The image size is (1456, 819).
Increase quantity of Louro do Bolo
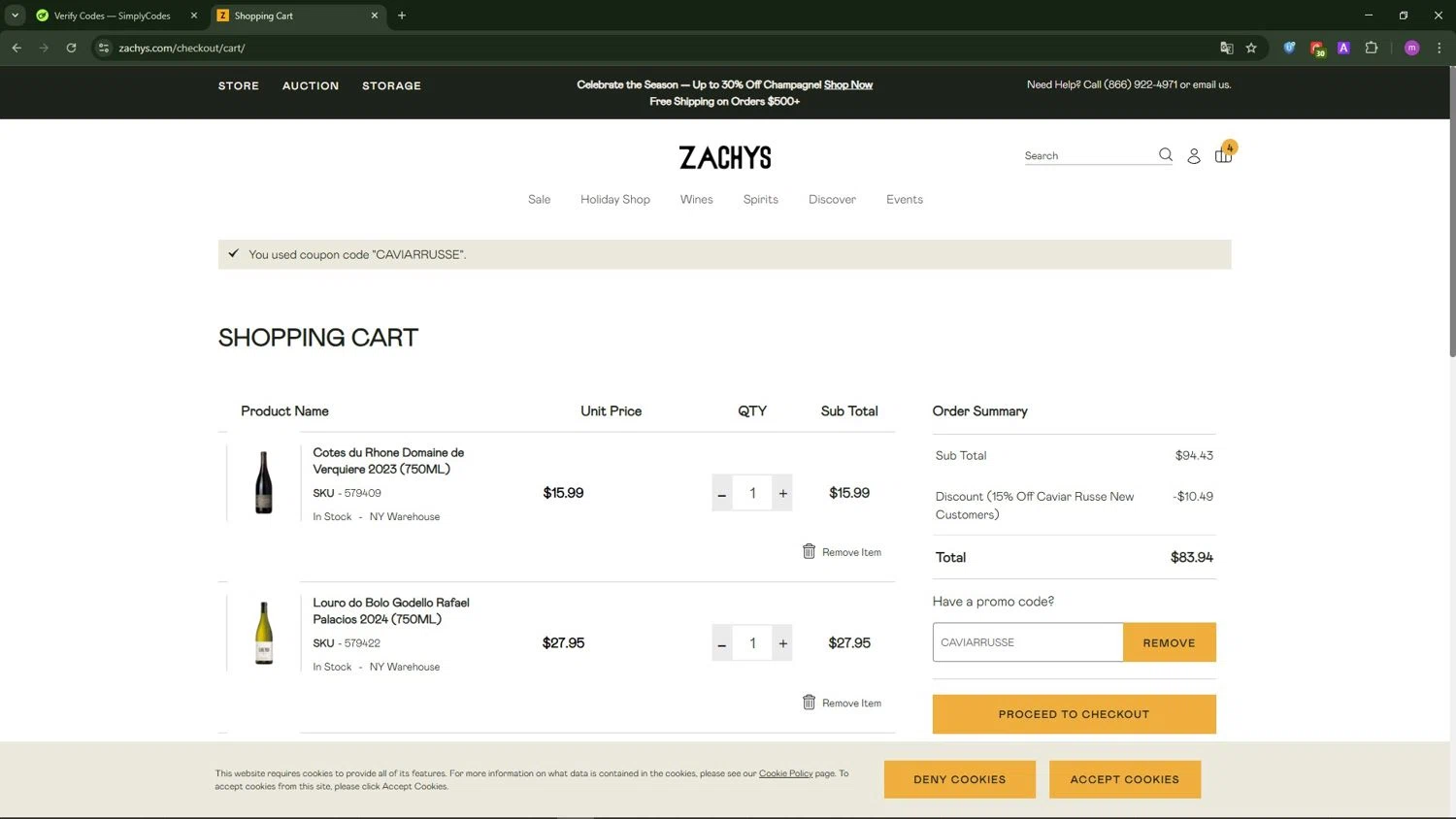pos(782,643)
